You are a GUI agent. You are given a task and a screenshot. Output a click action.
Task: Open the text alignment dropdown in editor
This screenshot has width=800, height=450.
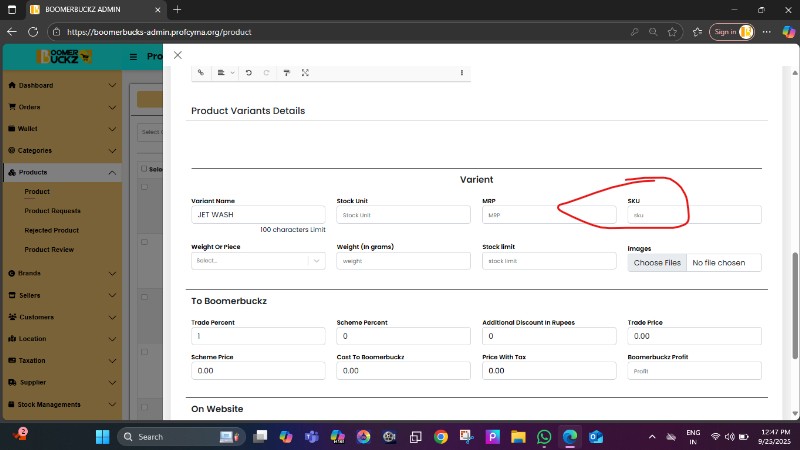[225, 72]
